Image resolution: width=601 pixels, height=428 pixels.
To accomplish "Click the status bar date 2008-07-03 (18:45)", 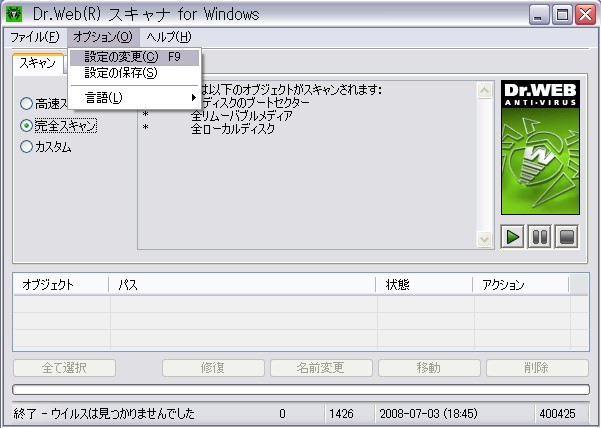I will point(429,414).
